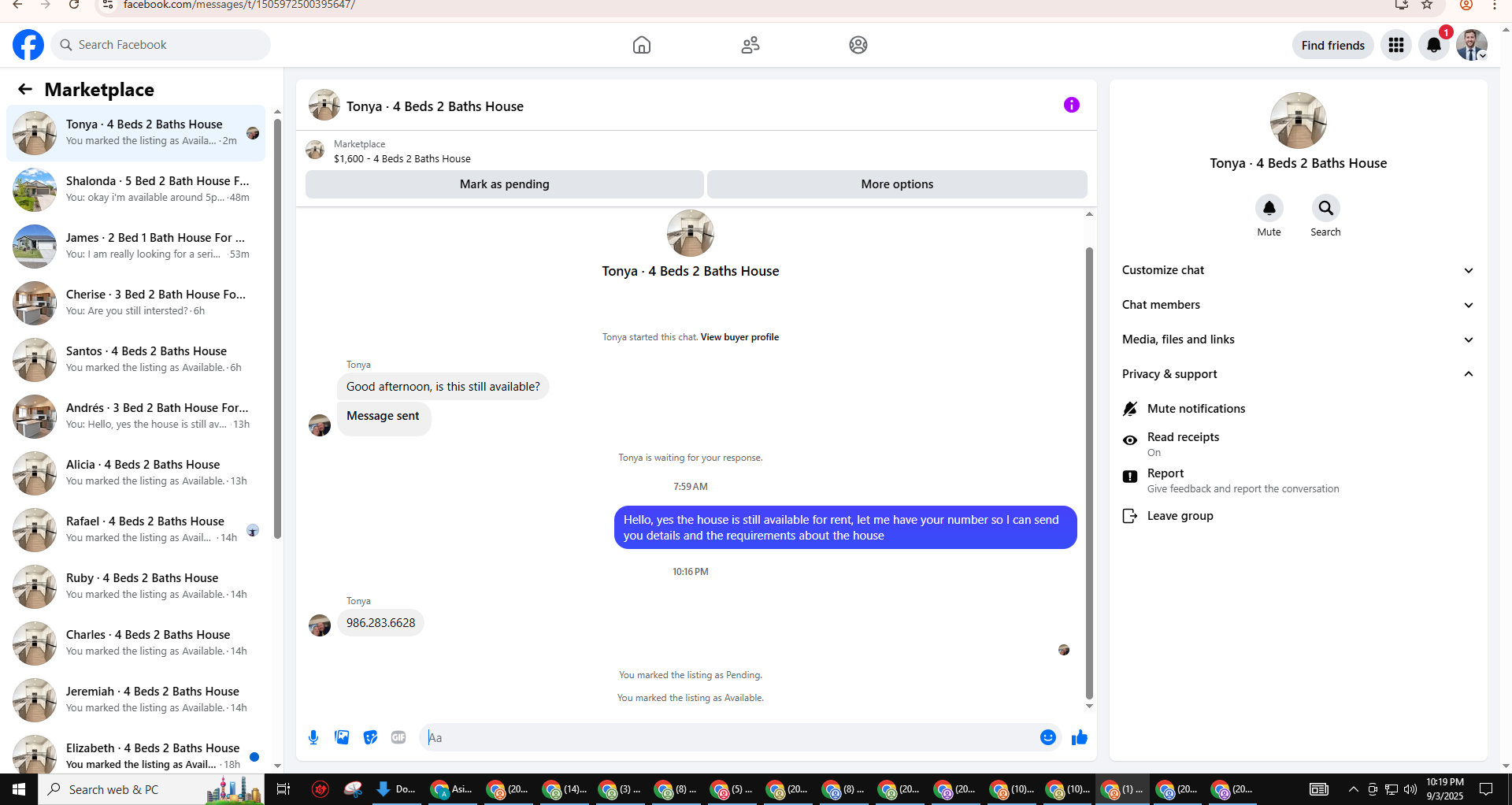This screenshot has height=805, width=1512.
Task: Click the Windows taskbar search box
Action: (x=150, y=789)
